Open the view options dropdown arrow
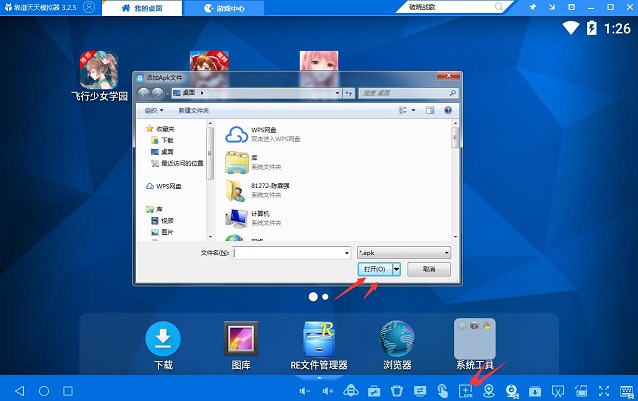This screenshot has width=638, height=401. 414,110
